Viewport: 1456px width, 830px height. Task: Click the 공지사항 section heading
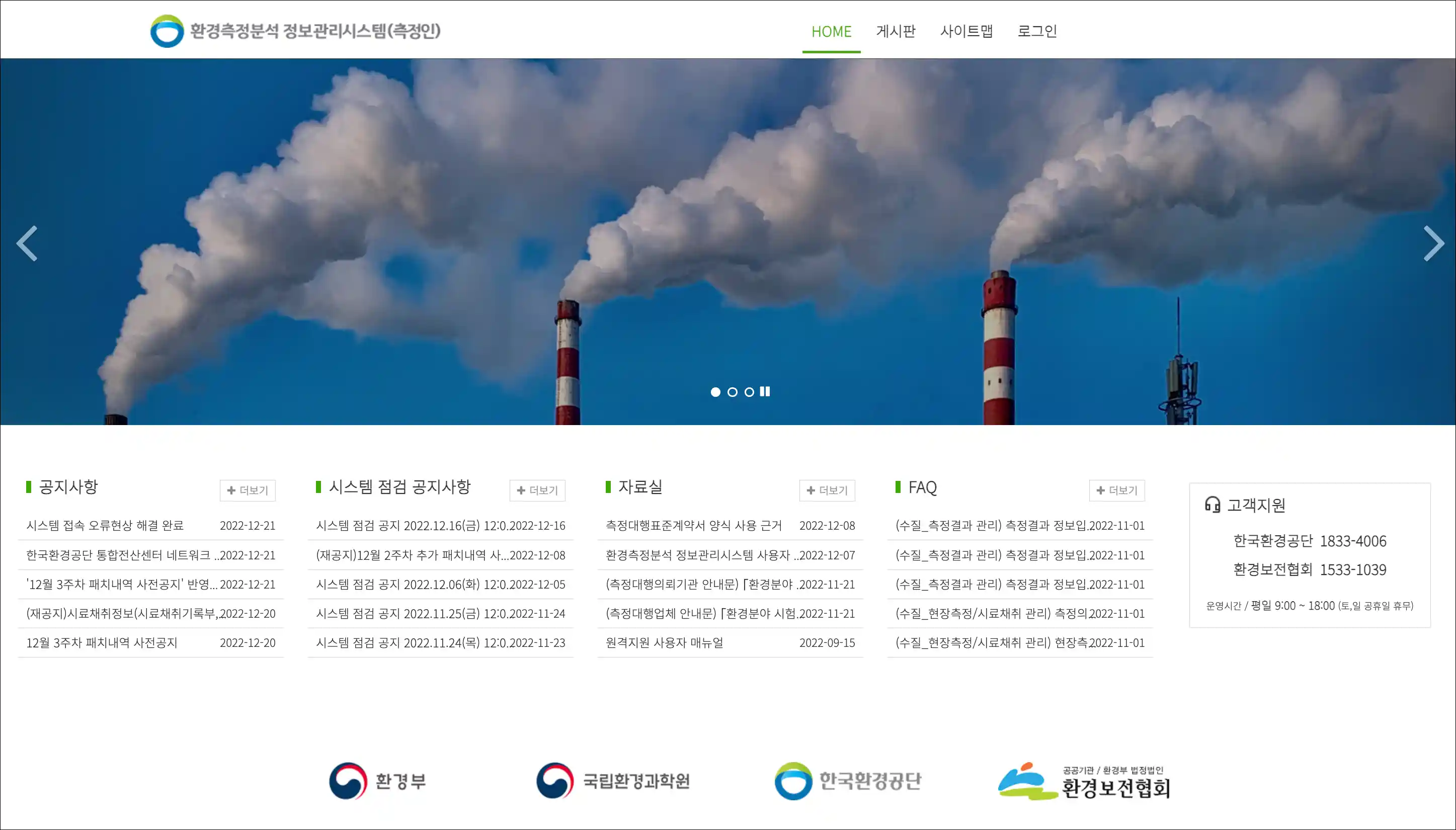click(x=68, y=487)
